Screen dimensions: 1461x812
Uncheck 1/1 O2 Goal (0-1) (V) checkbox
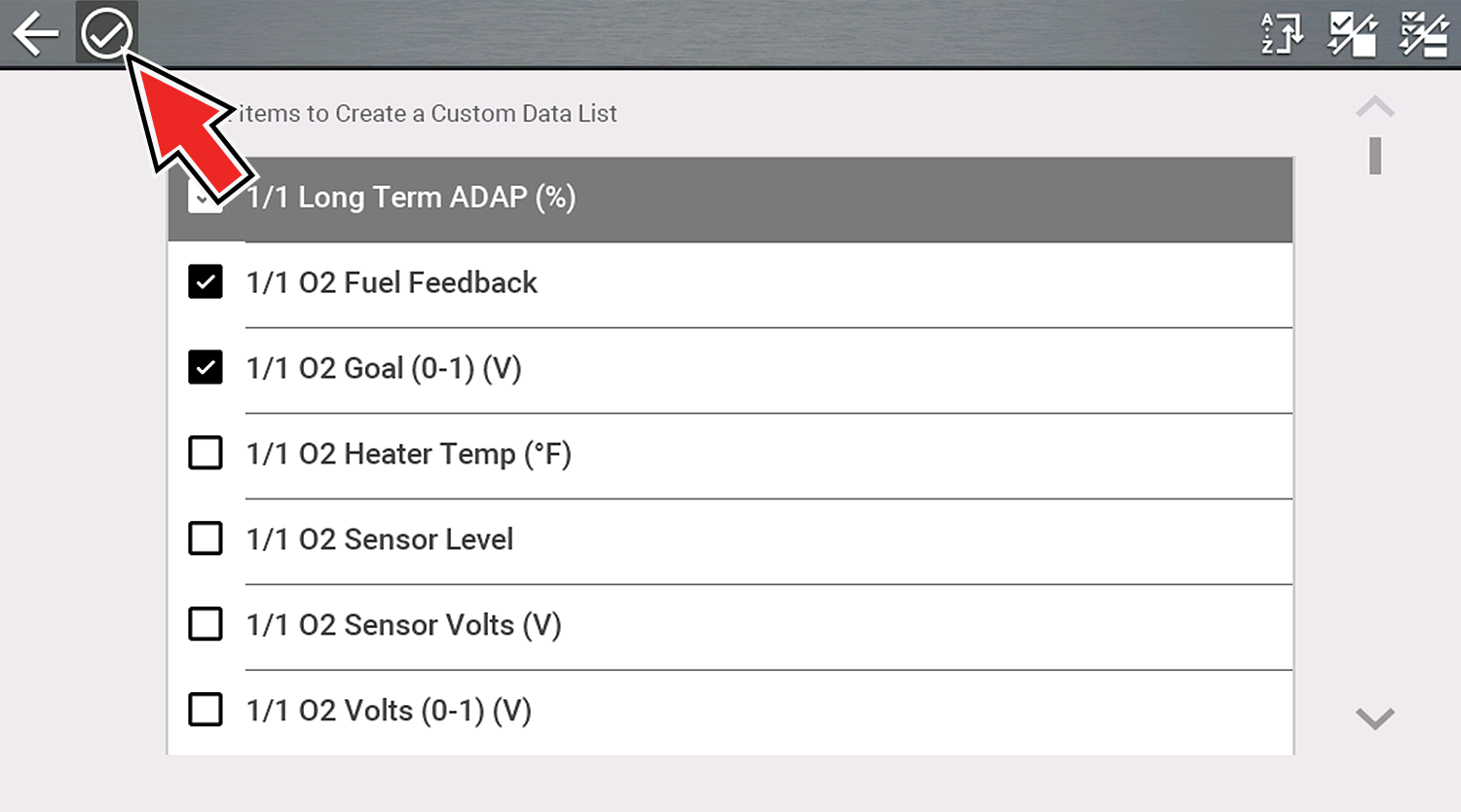point(206,368)
